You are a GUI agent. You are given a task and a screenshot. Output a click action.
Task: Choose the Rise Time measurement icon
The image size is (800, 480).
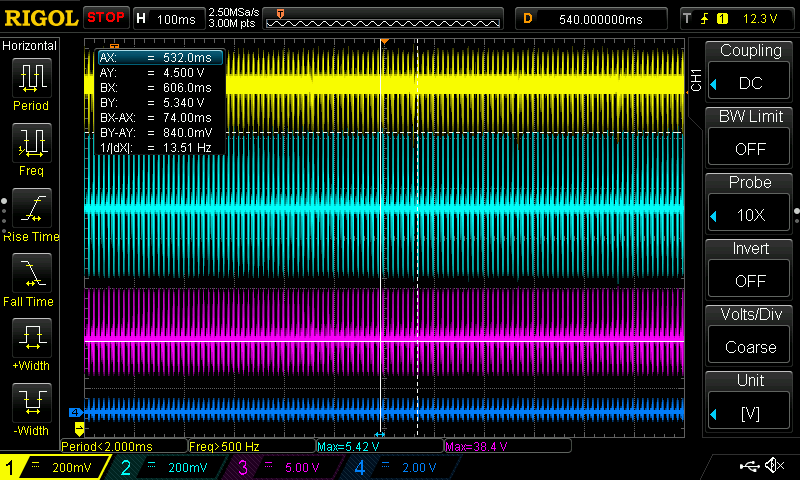point(30,208)
